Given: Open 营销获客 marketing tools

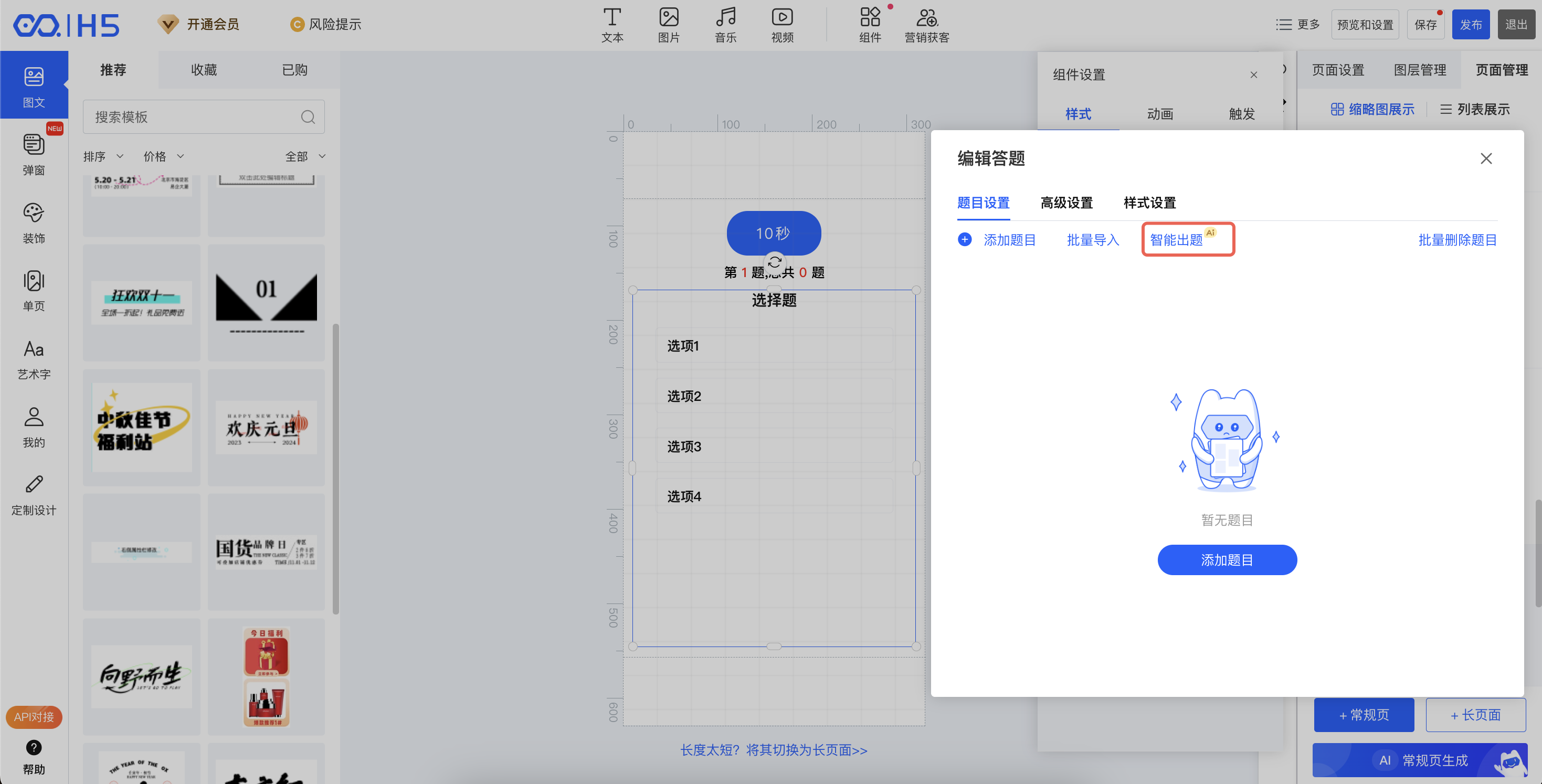Looking at the screenshot, I should 927,25.
